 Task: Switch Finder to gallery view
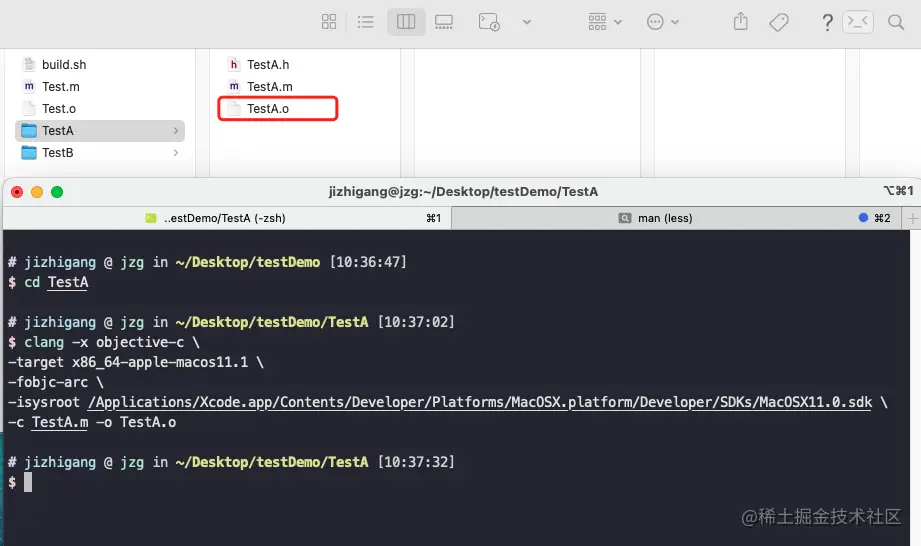click(x=443, y=22)
